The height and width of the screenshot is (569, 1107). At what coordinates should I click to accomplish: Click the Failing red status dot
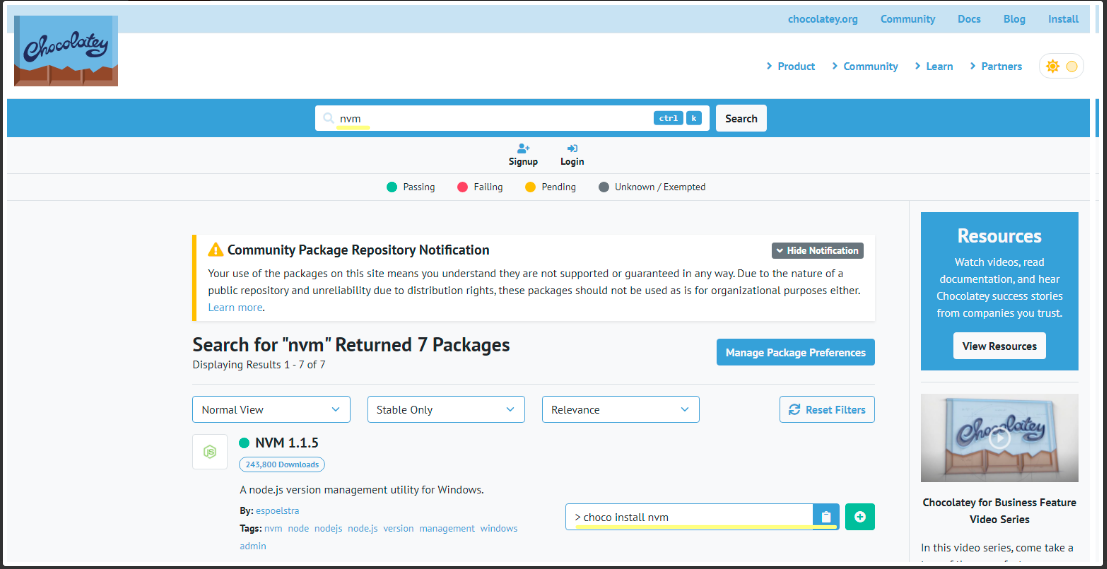coord(463,187)
